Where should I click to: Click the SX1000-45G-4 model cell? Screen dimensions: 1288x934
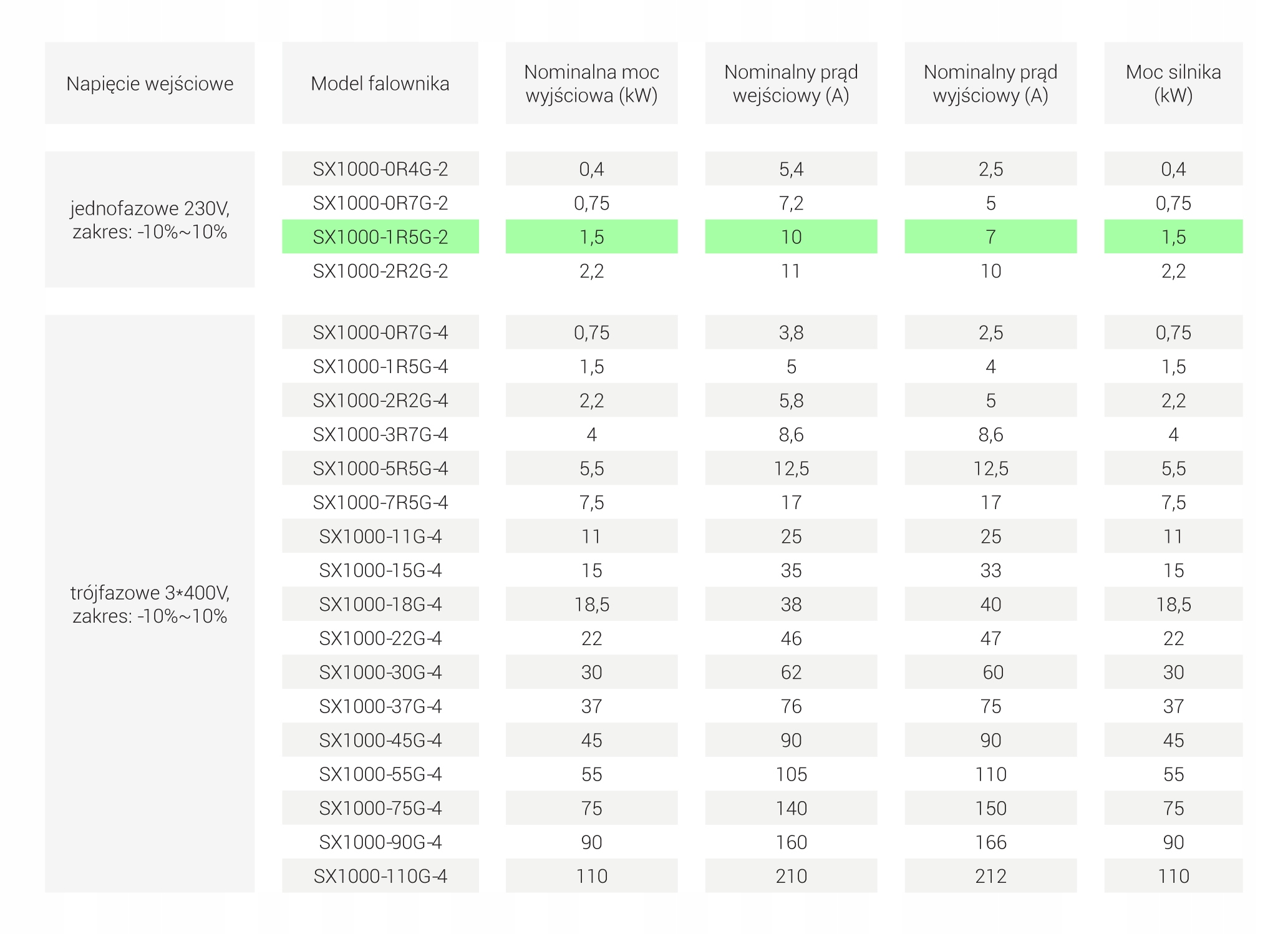tap(380, 740)
